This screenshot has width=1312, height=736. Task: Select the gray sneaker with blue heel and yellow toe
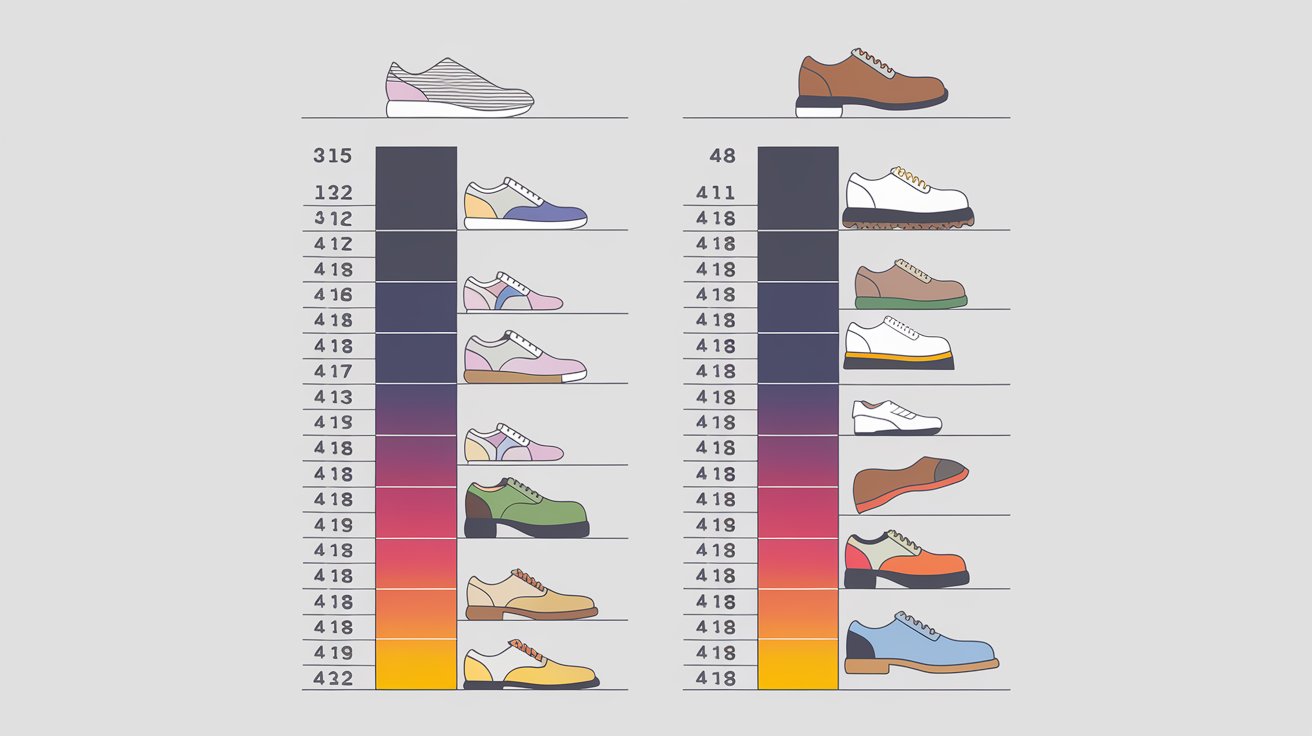pyautogui.click(x=525, y=204)
